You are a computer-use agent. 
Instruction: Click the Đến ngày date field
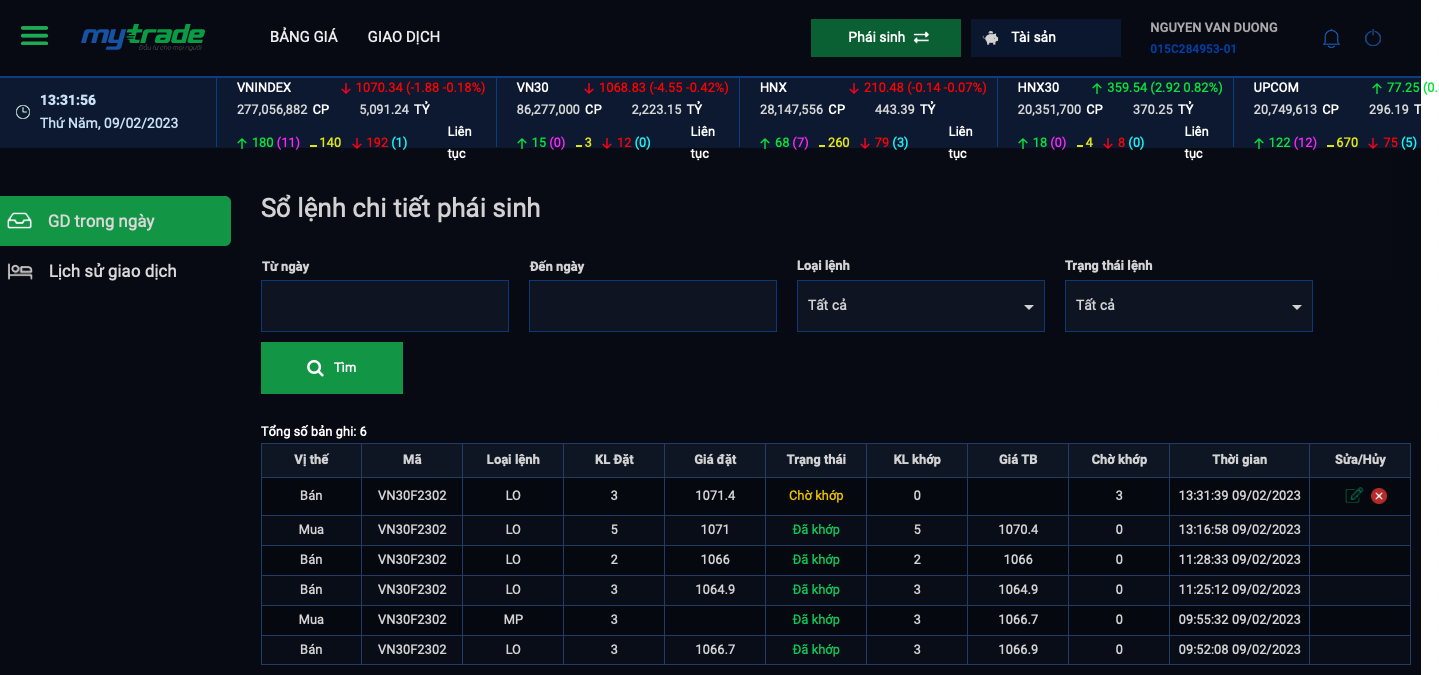[652, 306]
